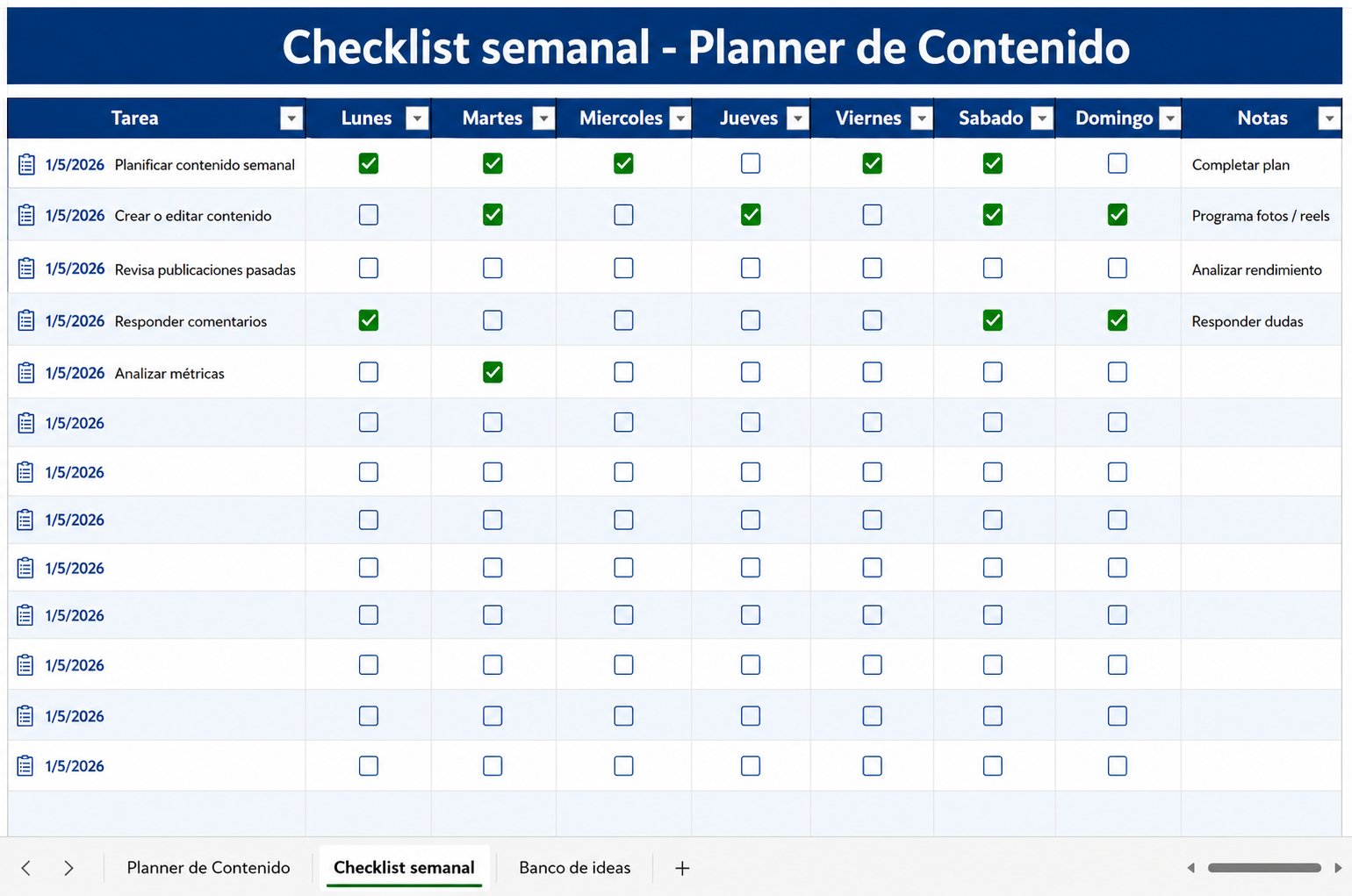The image size is (1352, 896).
Task: Go to next sheet with right arrow
Action: [68, 868]
